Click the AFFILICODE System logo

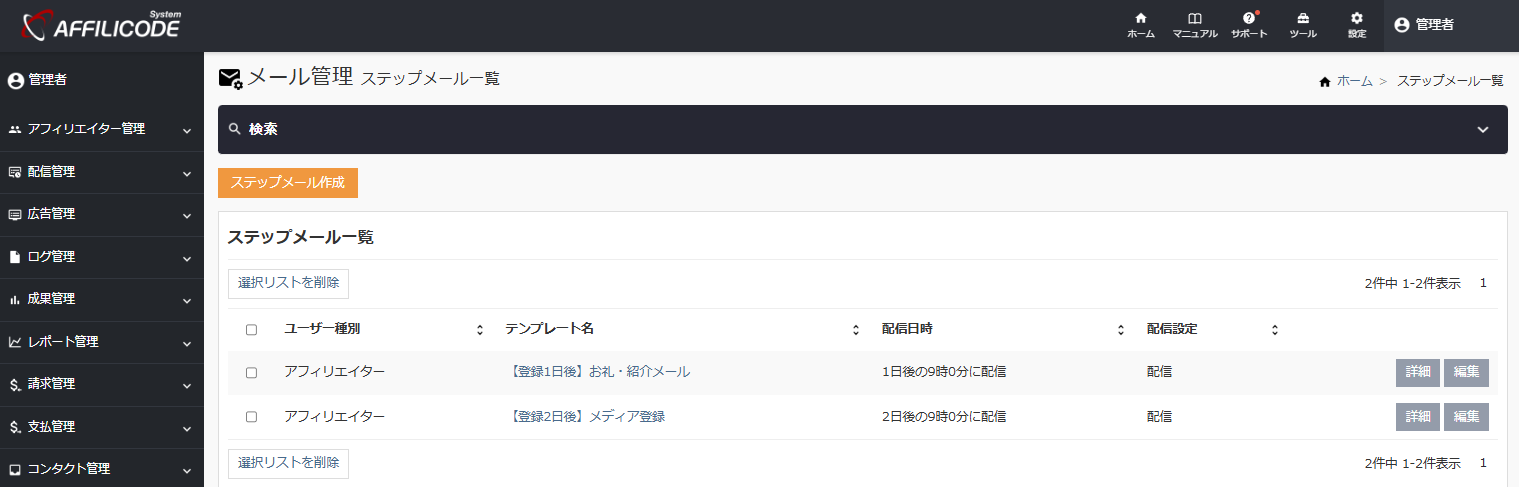(101, 25)
